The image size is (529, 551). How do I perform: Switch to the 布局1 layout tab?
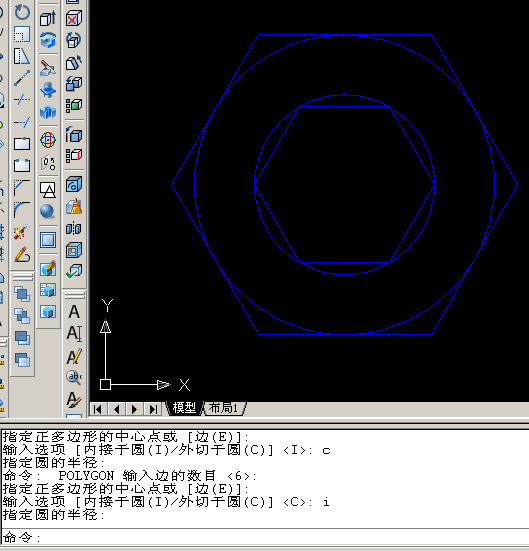(224, 408)
